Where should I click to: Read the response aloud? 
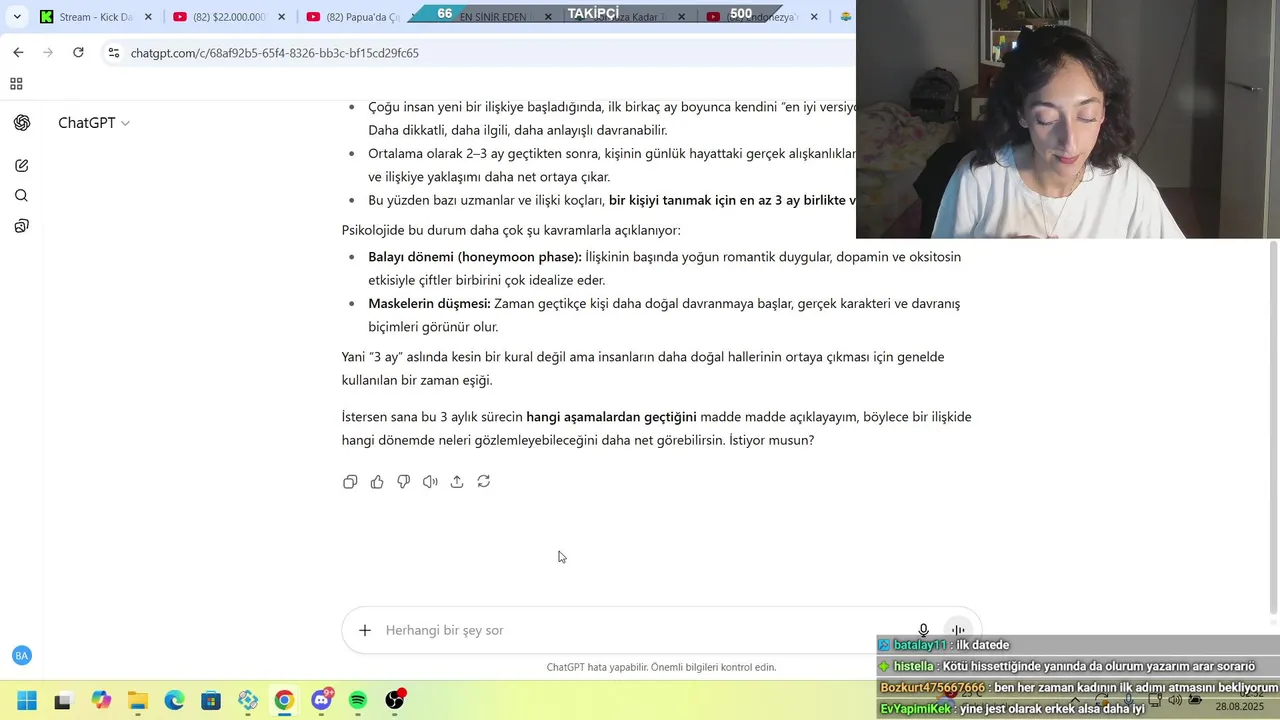click(430, 482)
